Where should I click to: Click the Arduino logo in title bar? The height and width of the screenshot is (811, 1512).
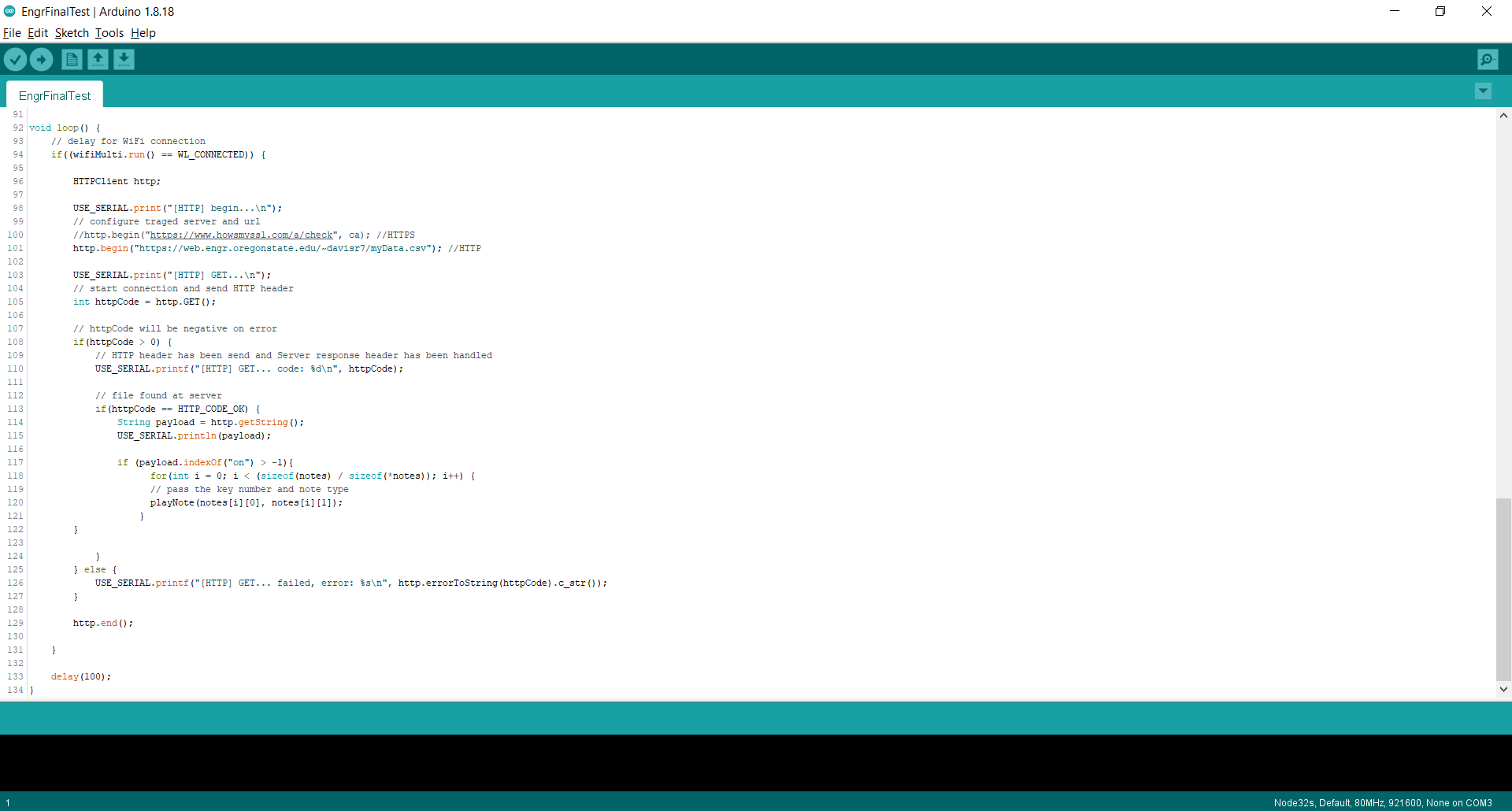tap(9, 11)
